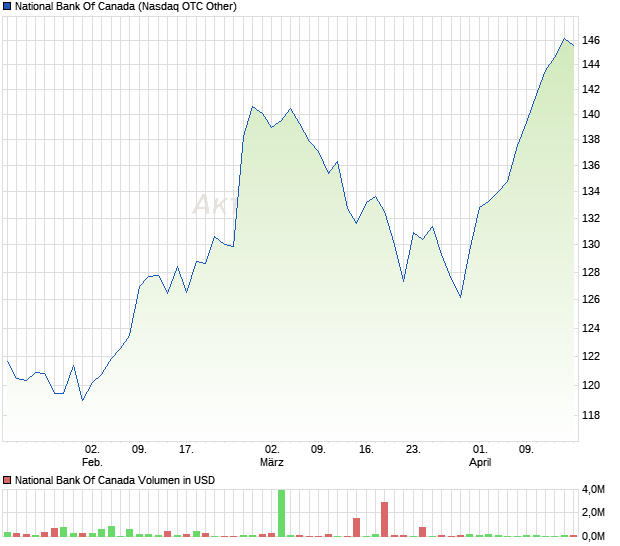The height and width of the screenshot is (546, 620).
Task: Click the 130 price axis label
Action: (x=591, y=244)
